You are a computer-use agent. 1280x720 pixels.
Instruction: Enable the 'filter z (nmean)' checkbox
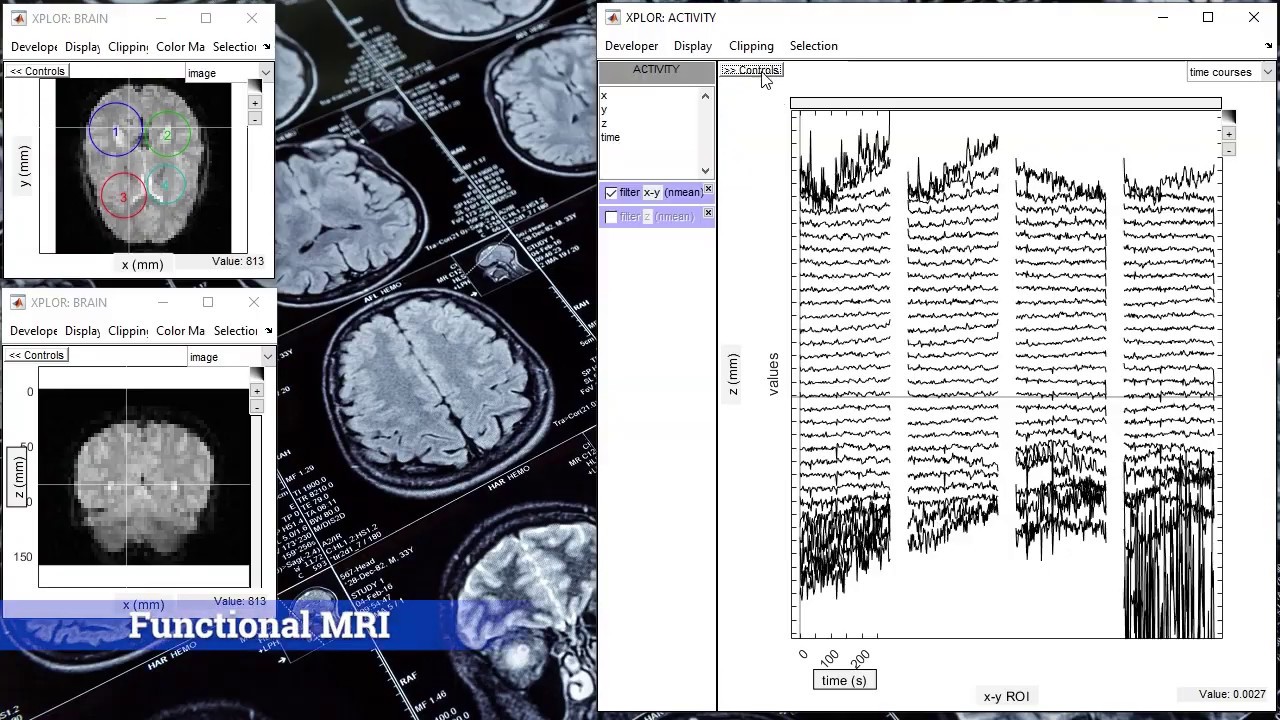pyautogui.click(x=611, y=217)
